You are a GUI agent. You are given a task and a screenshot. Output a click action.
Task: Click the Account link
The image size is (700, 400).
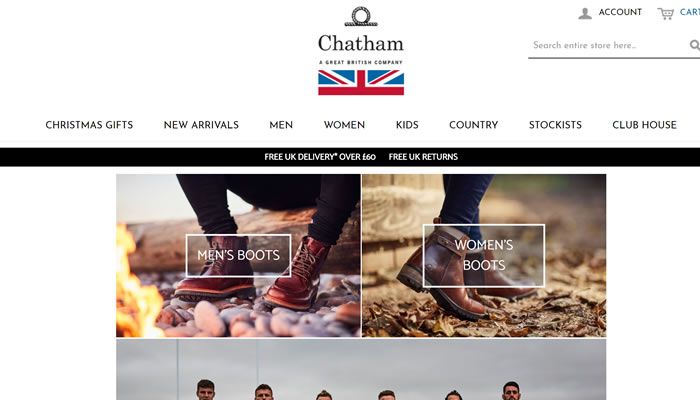click(620, 12)
